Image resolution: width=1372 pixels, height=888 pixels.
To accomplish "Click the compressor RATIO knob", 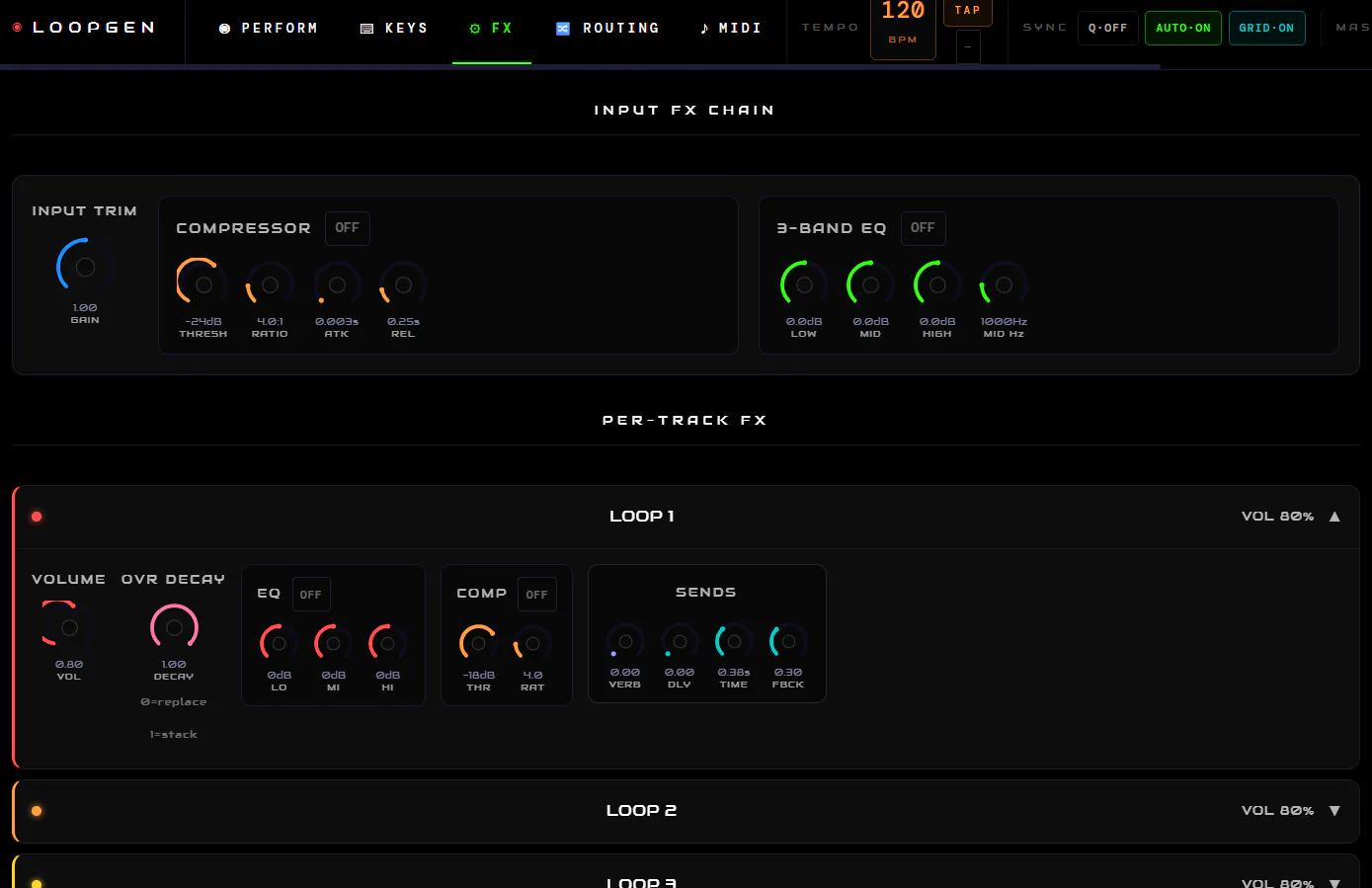I will click(270, 284).
